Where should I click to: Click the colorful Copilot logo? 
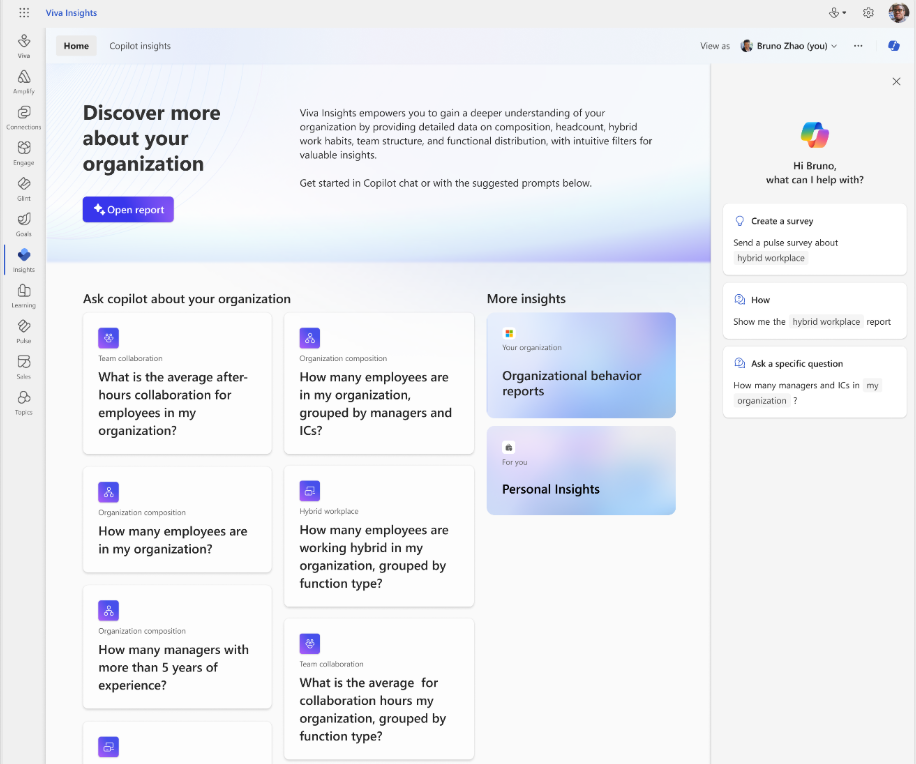click(x=814, y=135)
